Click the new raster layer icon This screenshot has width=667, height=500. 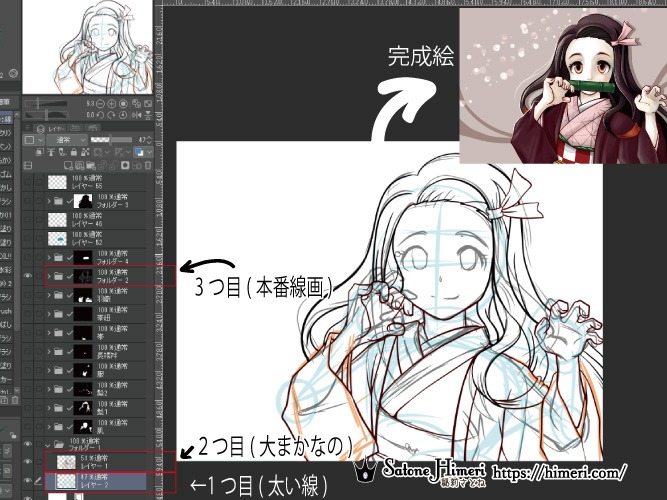click(68, 165)
